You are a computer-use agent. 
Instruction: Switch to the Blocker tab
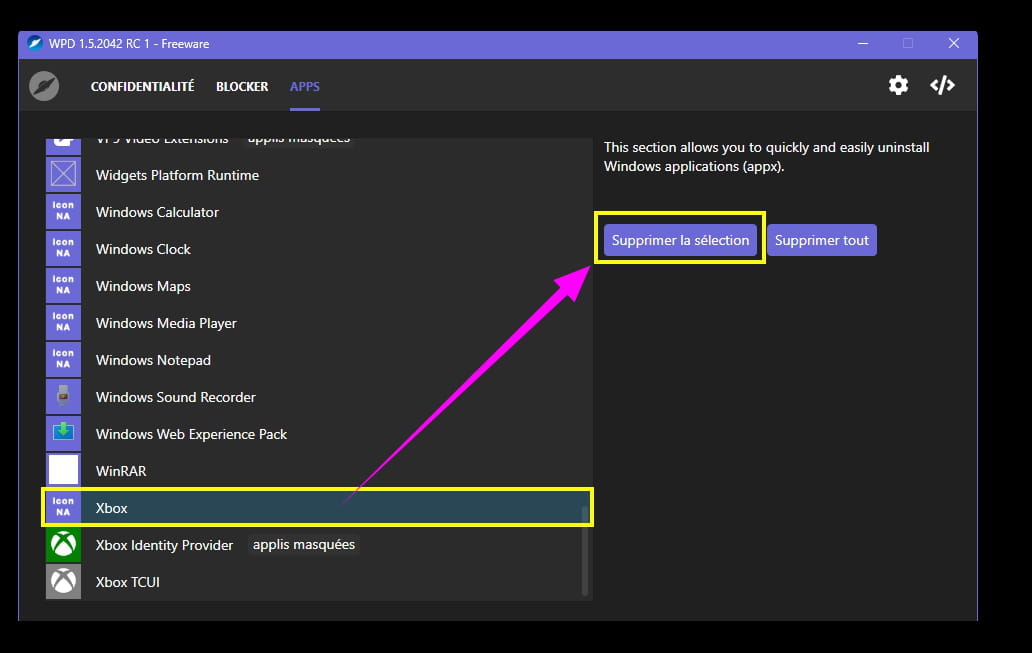point(242,86)
